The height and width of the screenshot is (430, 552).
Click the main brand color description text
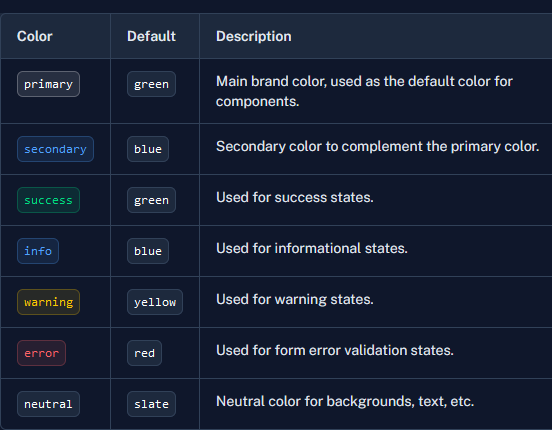tap(364, 91)
